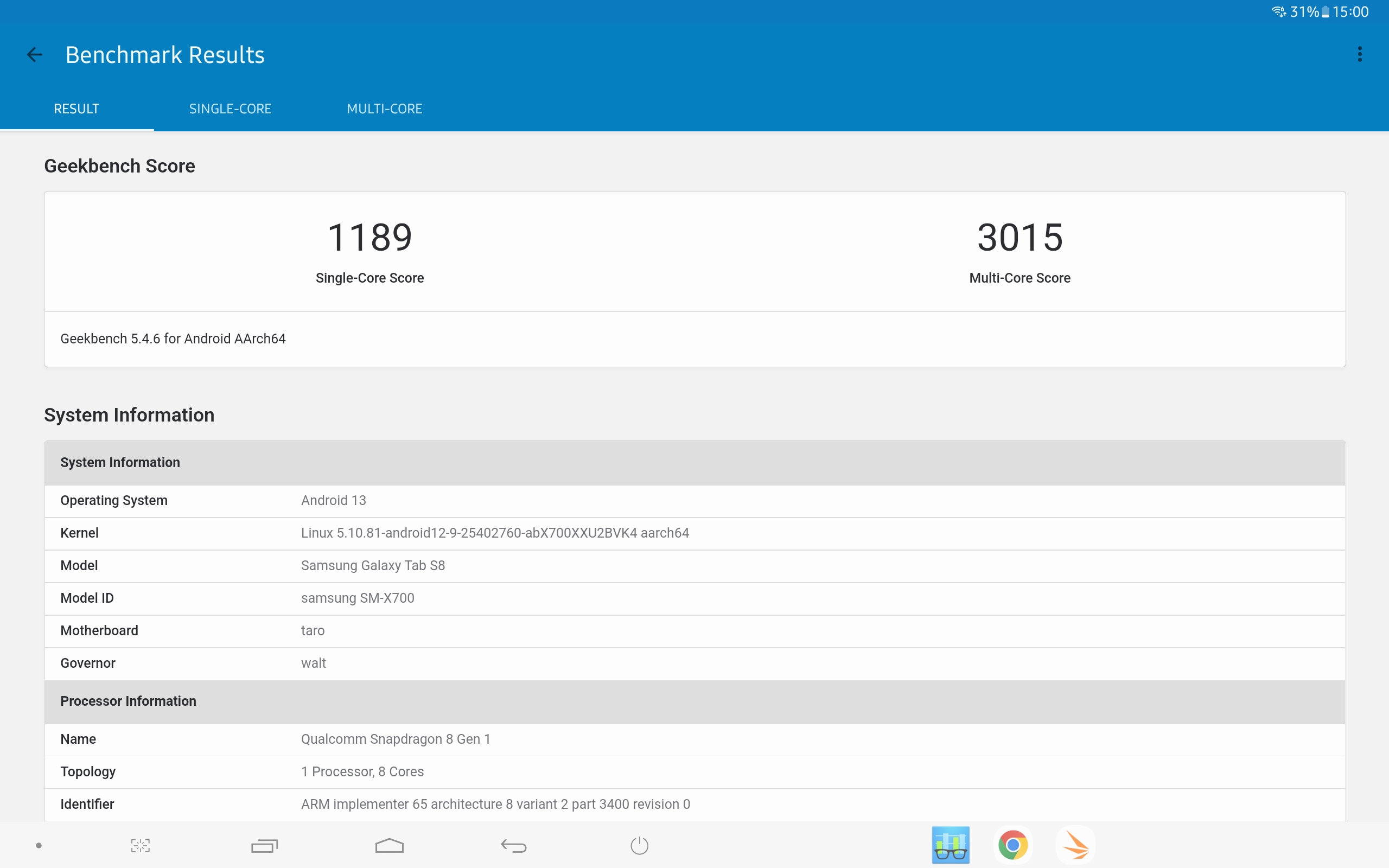Tap the Android 13 operating system value
The width and height of the screenshot is (1389, 868).
(334, 501)
